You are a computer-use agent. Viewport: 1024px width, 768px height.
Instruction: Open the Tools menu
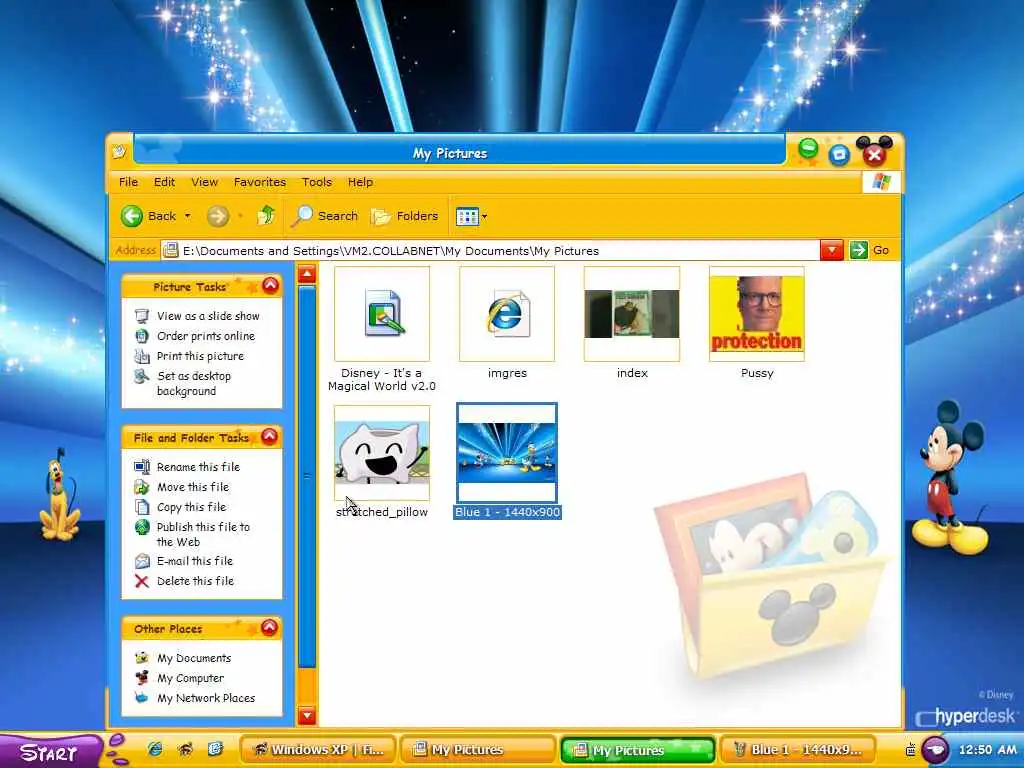coord(317,182)
